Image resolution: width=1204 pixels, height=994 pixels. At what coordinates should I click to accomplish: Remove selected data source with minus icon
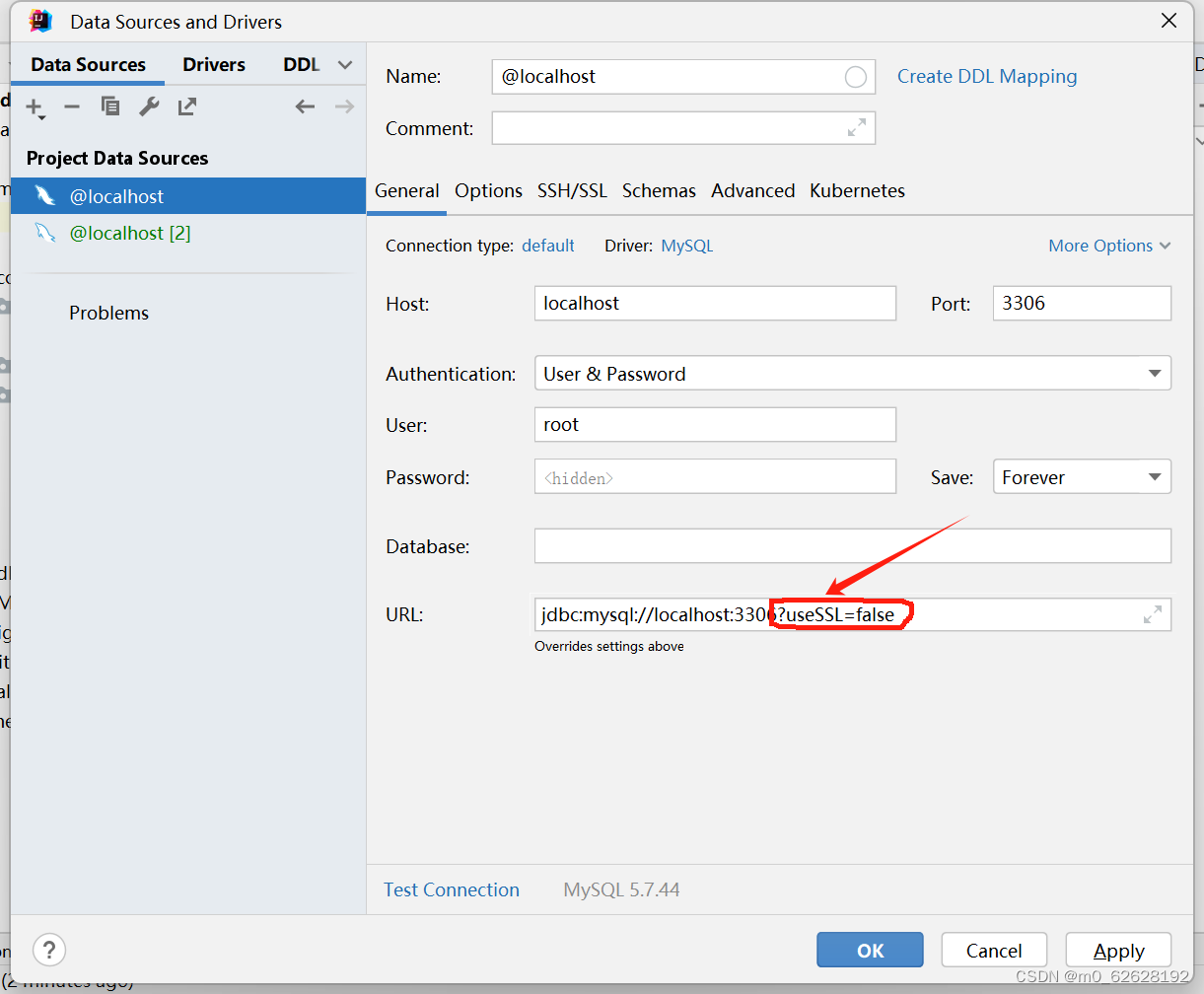point(72,106)
